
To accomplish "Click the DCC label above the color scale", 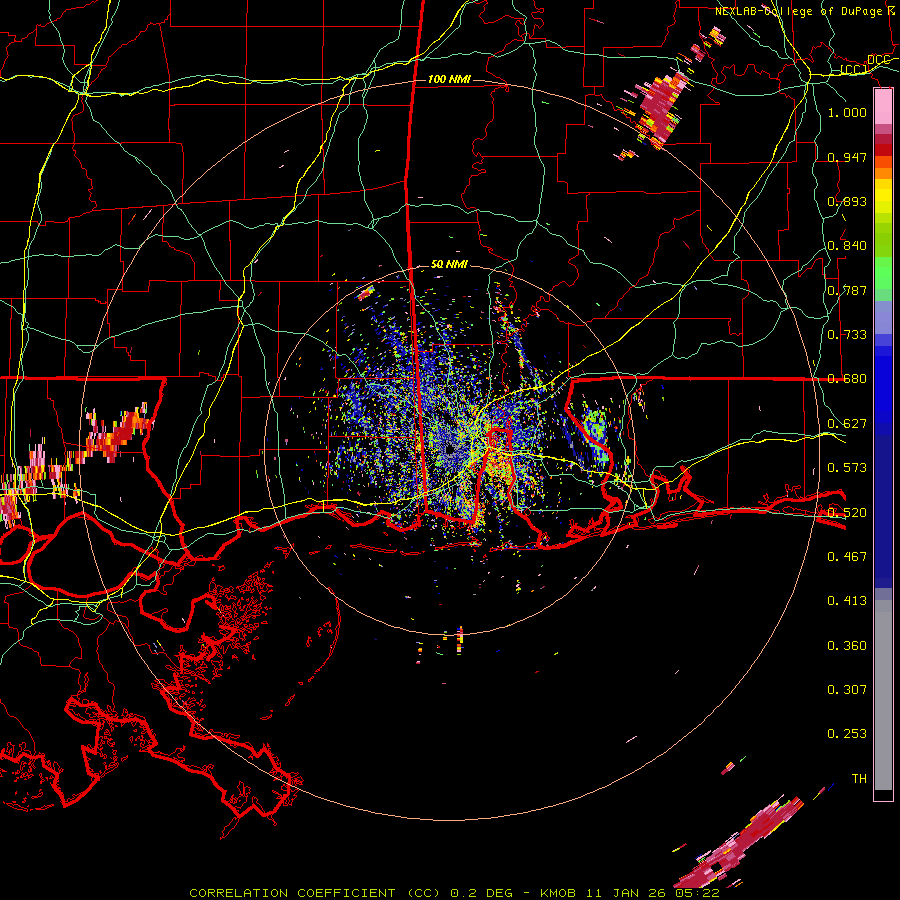I will [878, 60].
